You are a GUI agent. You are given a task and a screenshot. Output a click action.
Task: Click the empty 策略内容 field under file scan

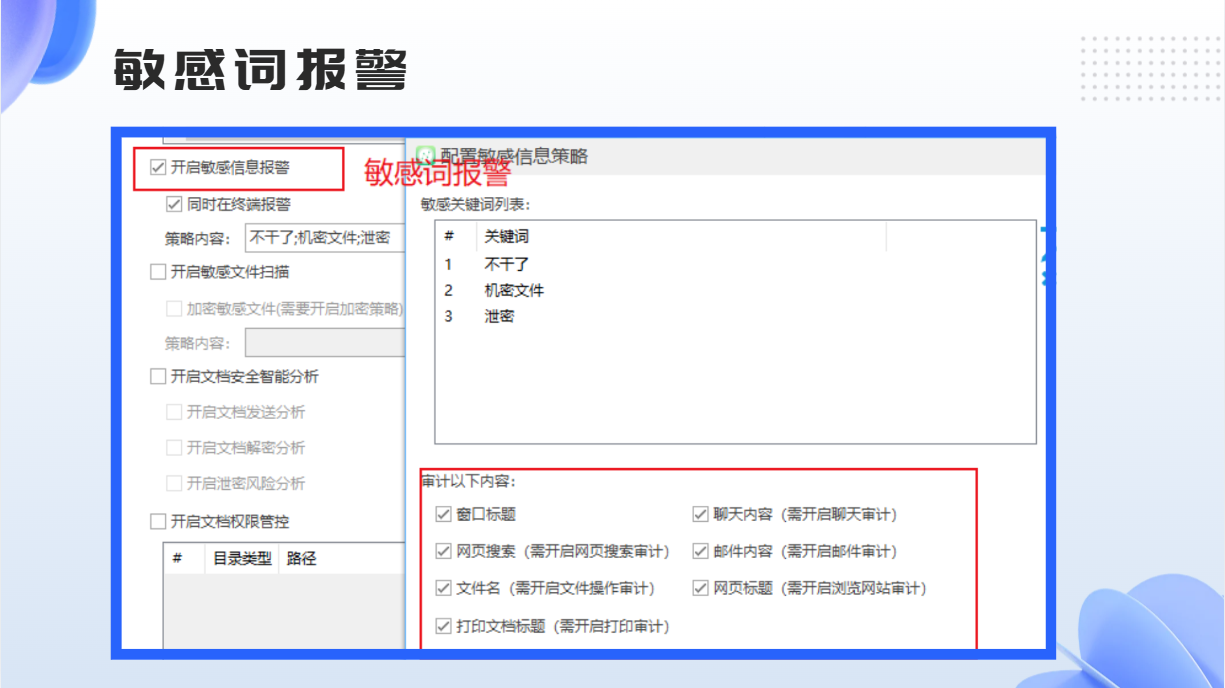[324, 343]
